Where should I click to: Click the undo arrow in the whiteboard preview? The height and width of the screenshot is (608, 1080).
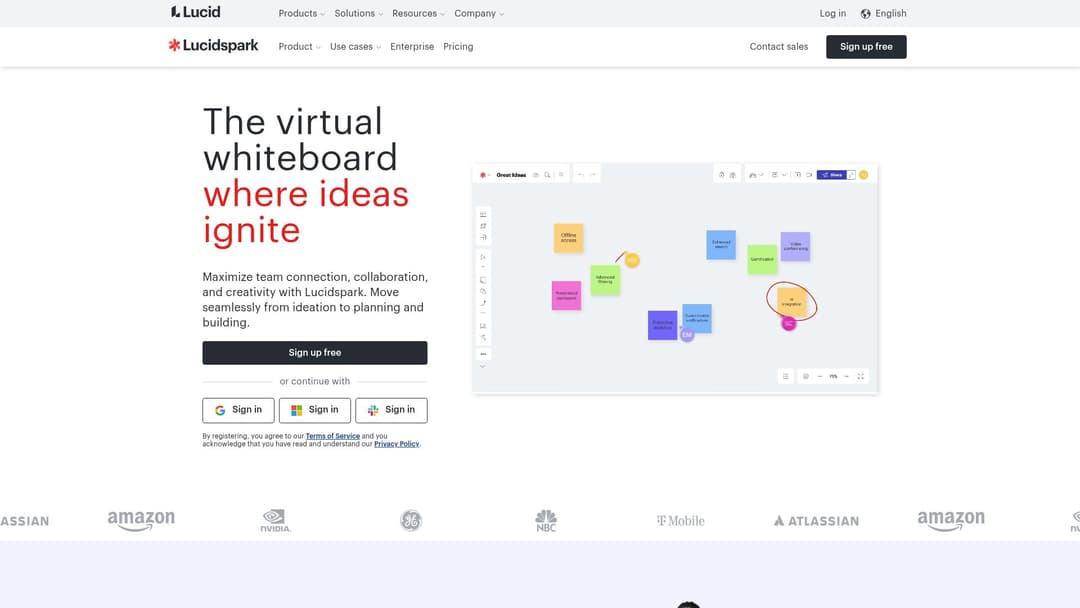[x=581, y=175]
